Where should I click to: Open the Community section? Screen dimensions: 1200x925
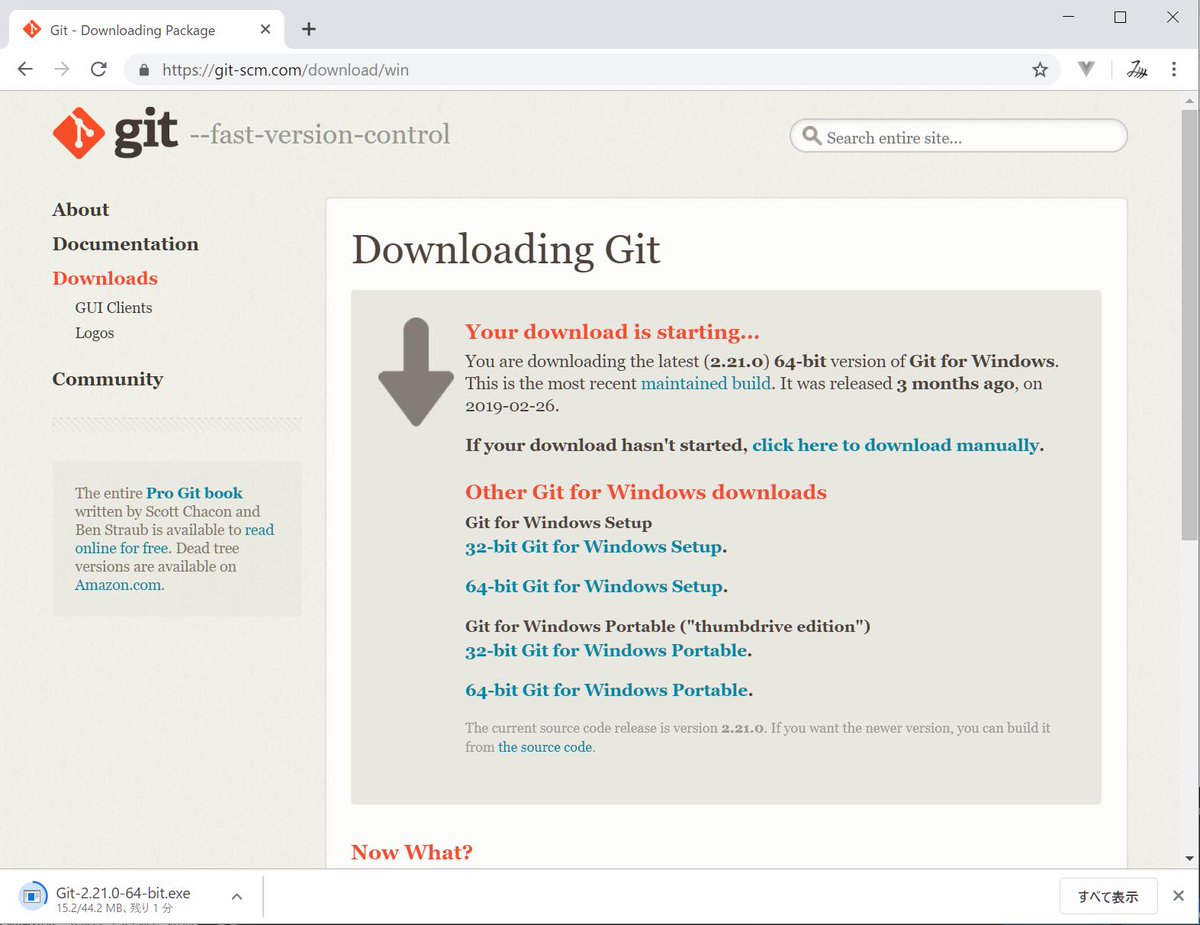tap(107, 379)
